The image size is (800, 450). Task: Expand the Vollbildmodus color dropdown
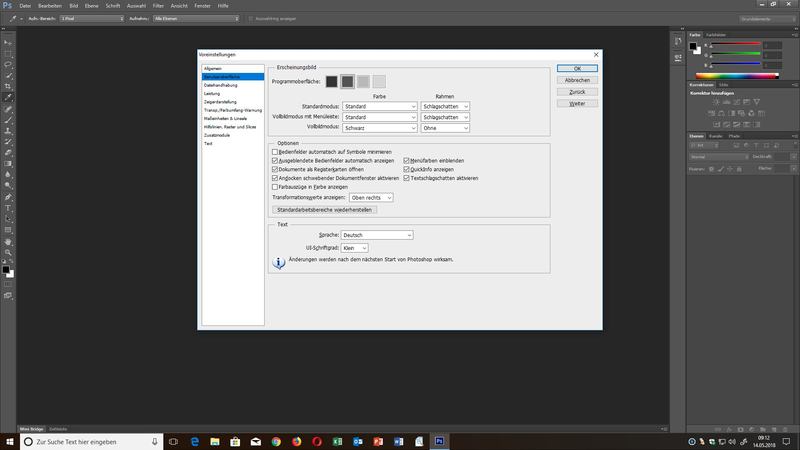[379, 128]
